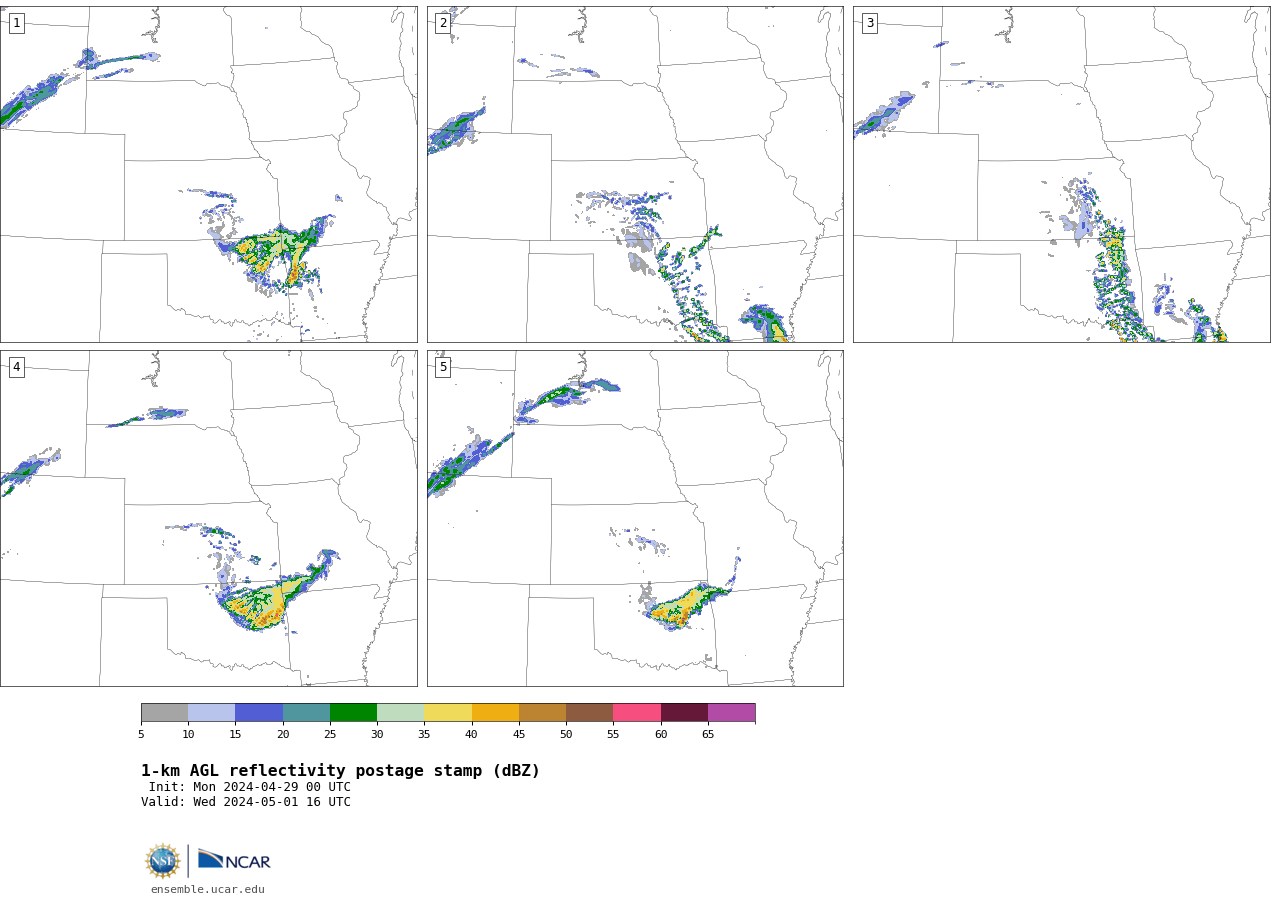This screenshot has height=901, width=1280.
Task: Click the panel number label 3
Action: [x=869, y=23]
